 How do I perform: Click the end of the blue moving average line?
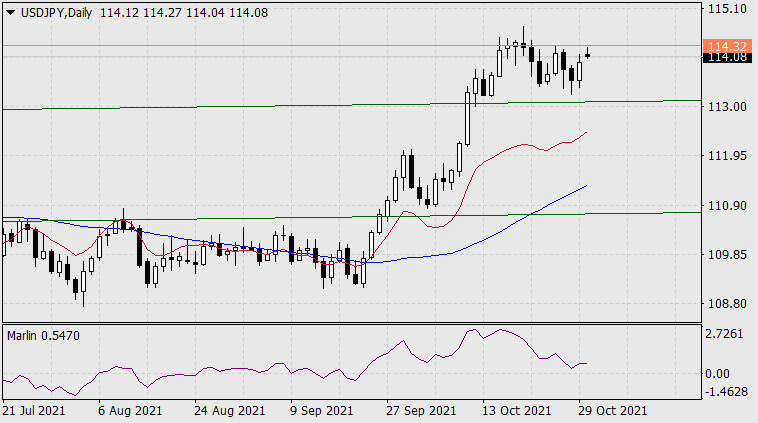[x=586, y=186]
